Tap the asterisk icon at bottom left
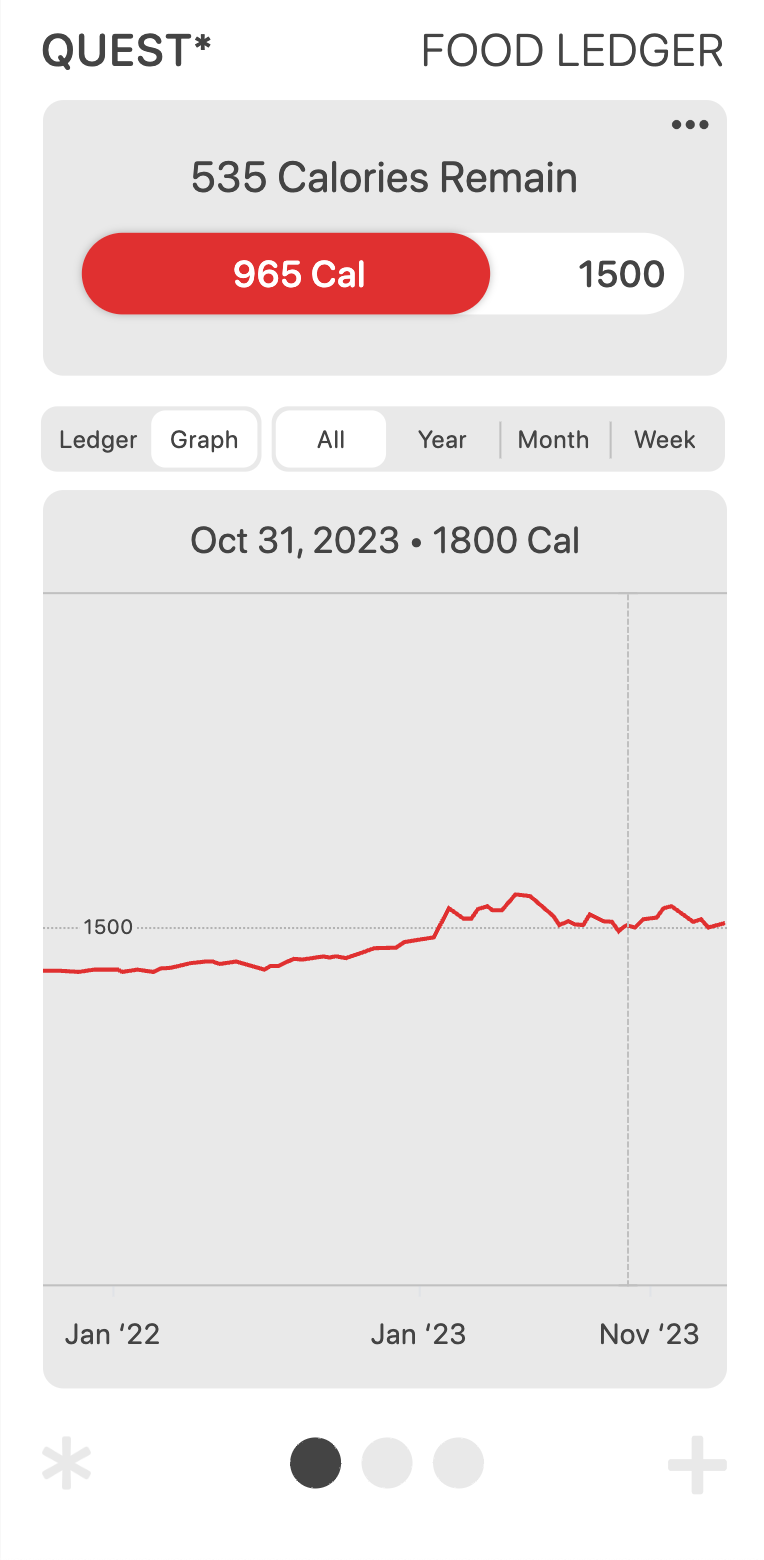 click(x=67, y=1465)
